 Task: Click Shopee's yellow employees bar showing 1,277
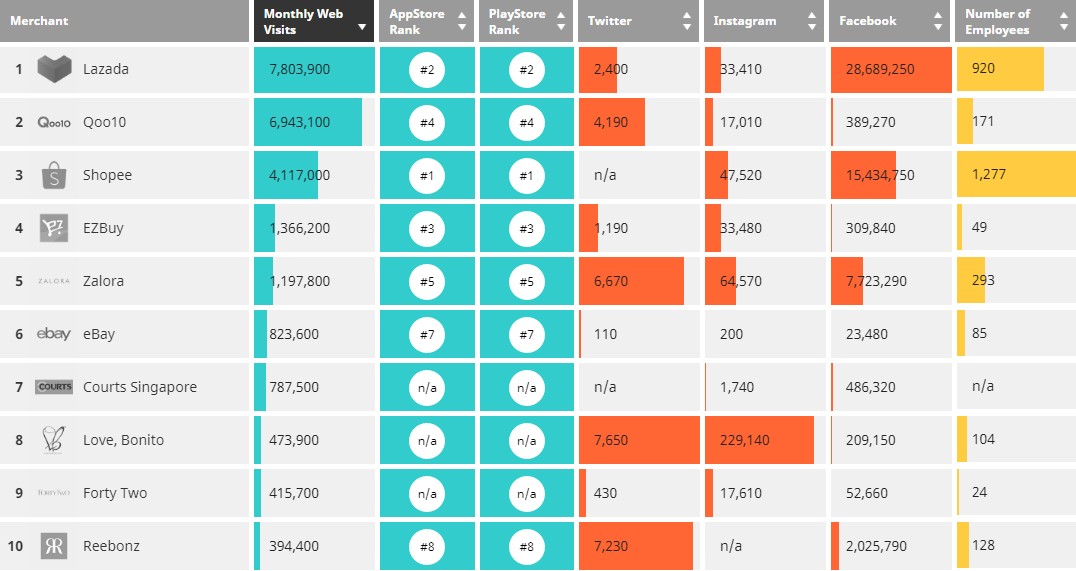[1015, 175]
